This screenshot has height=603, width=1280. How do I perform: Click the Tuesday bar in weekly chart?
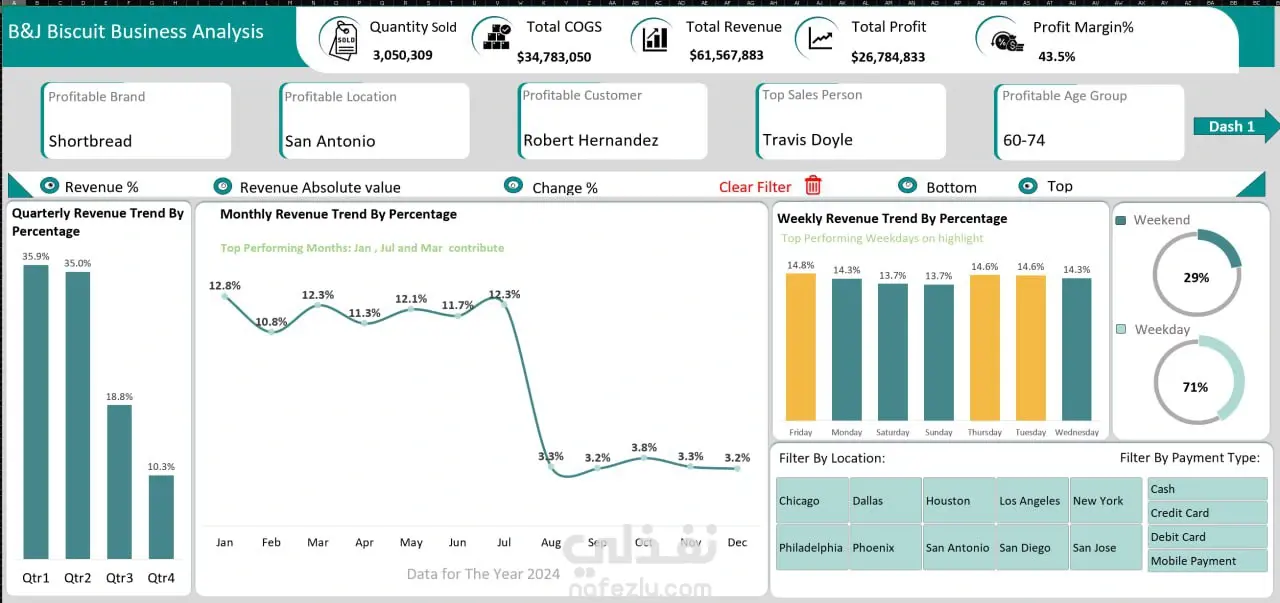[x=1031, y=348]
